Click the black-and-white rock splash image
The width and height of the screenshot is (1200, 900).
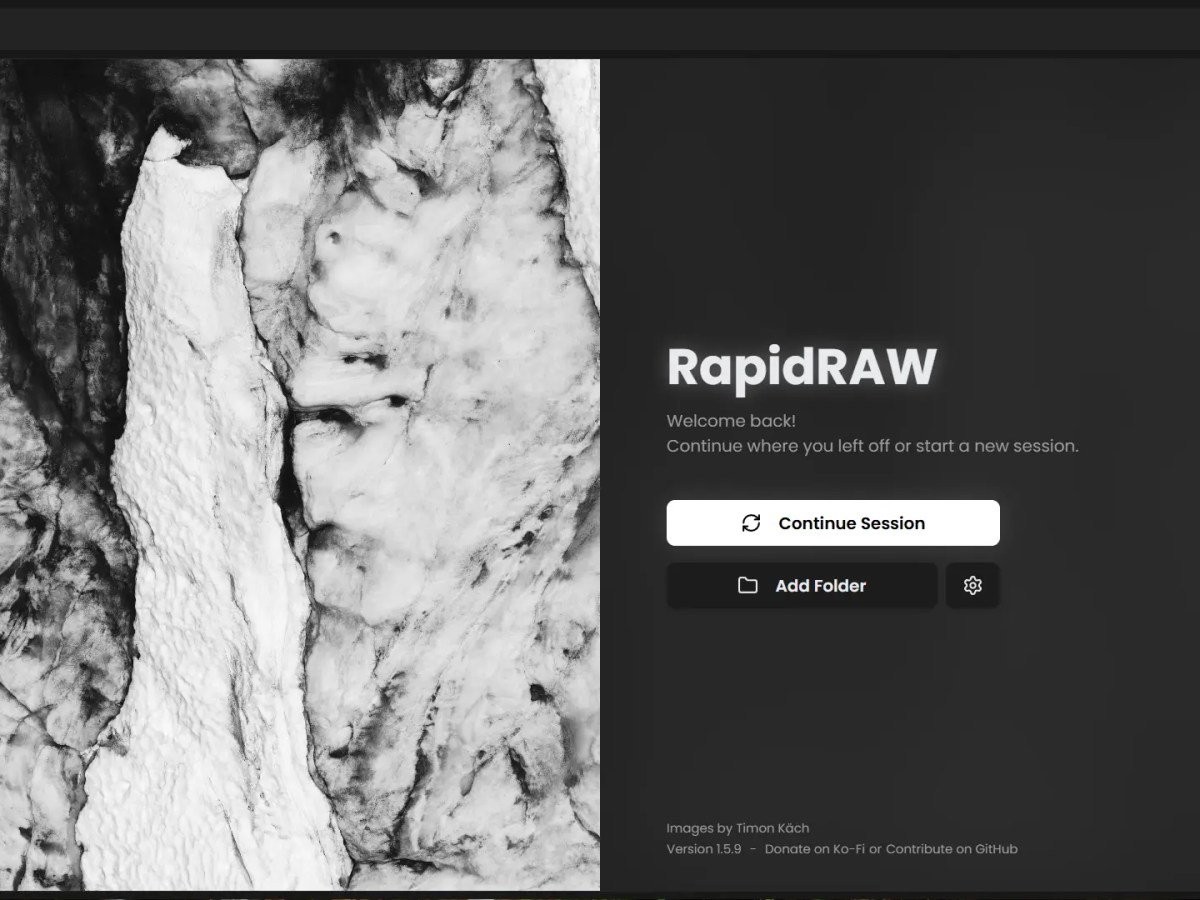pyautogui.click(x=300, y=474)
